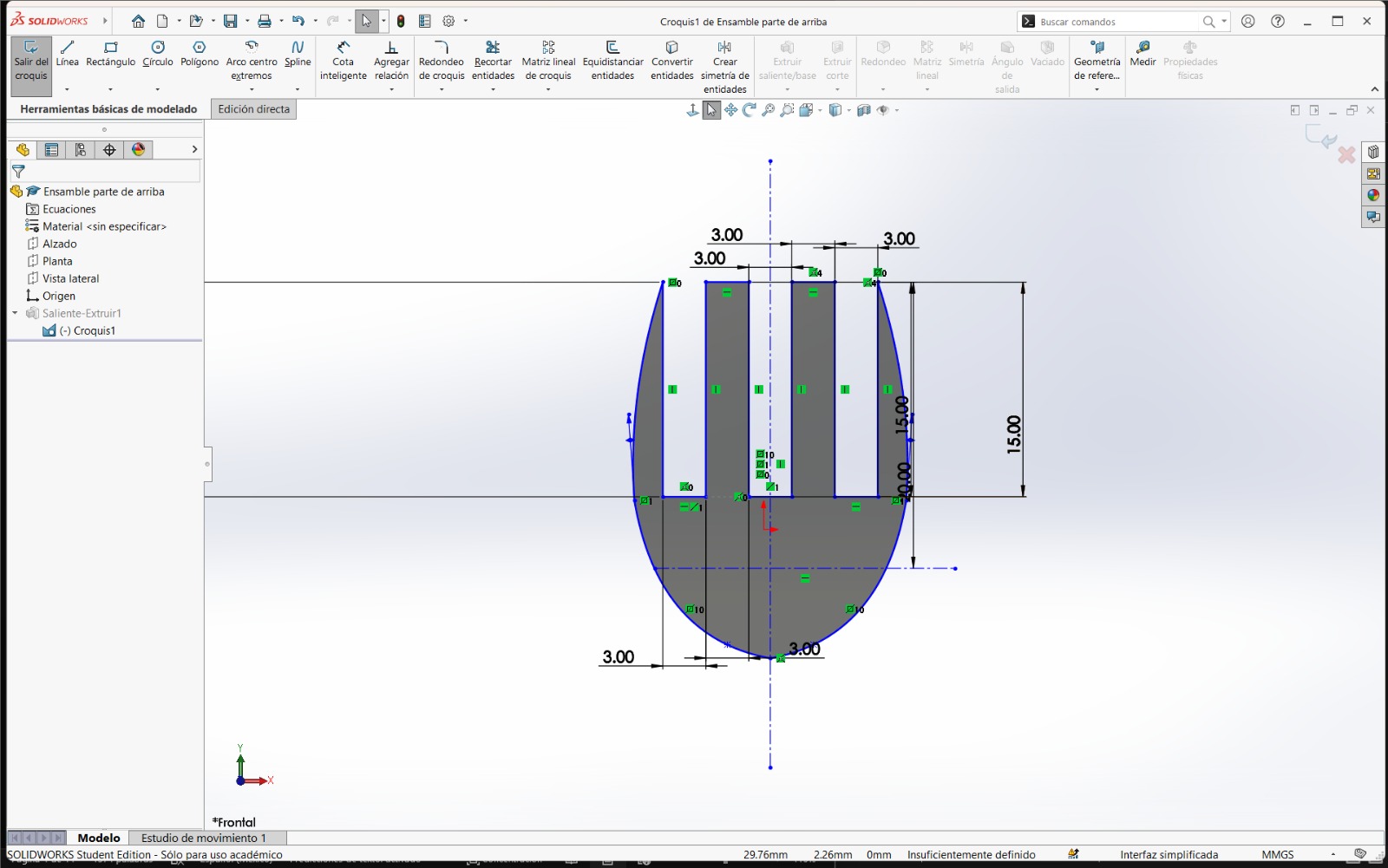Open the Options gear icon
This screenshot has height=868, width=1388.
[x=448, y=21]
